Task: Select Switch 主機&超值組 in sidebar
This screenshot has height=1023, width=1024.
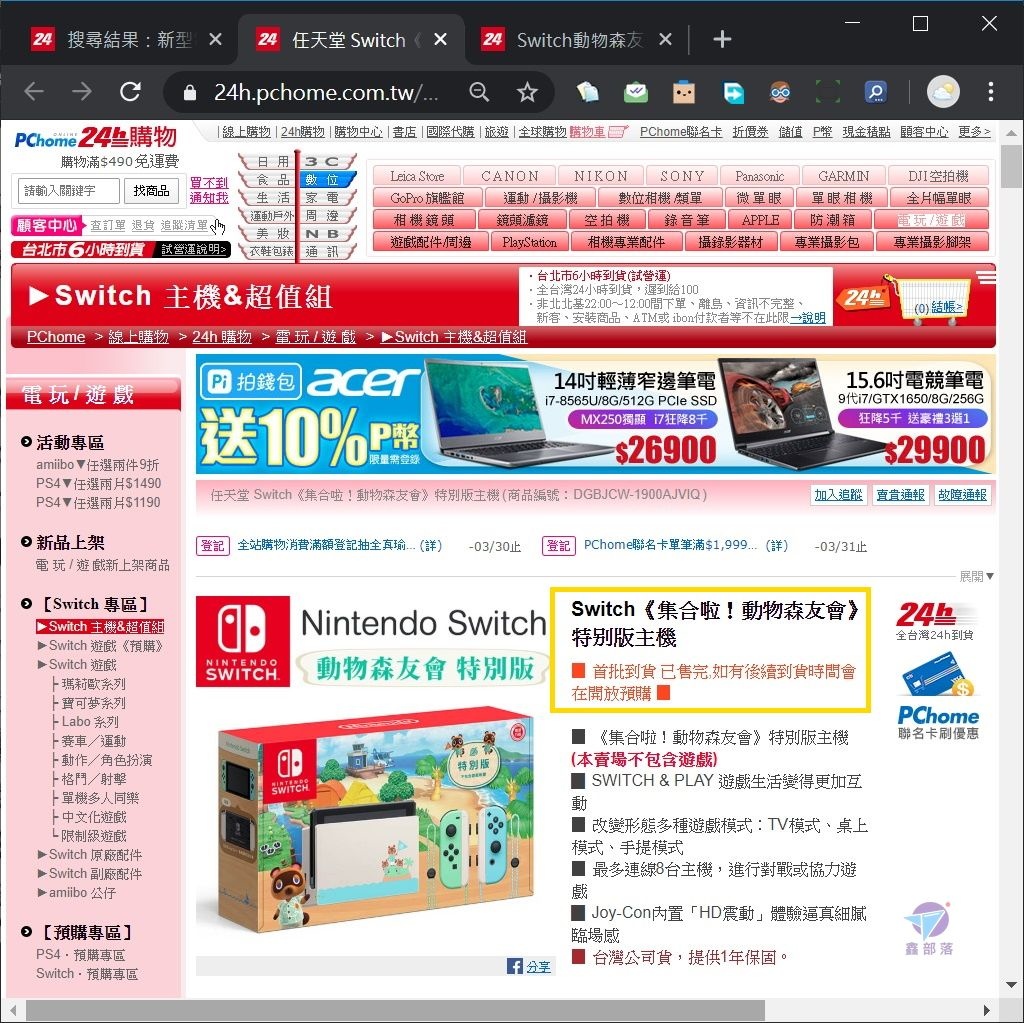Action: 100,626
